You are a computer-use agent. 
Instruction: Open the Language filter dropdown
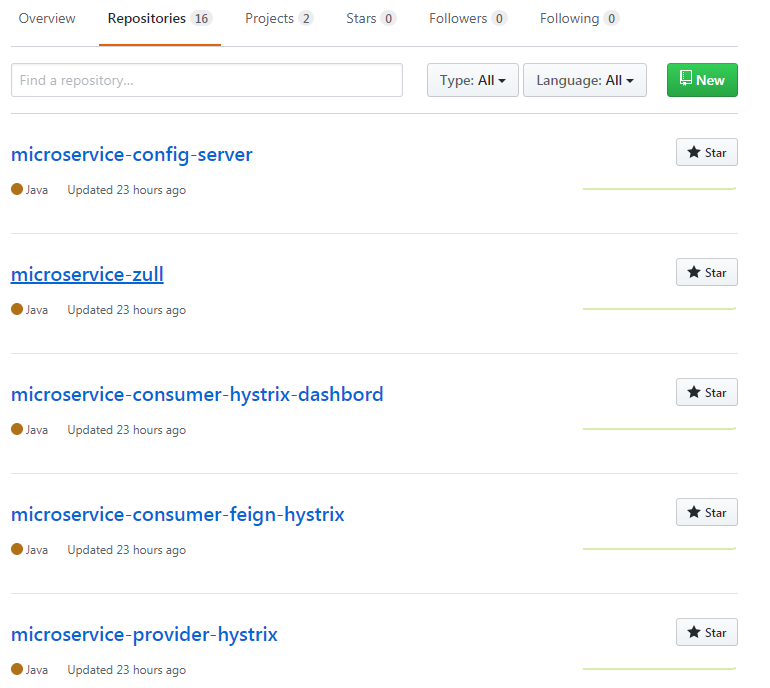click(584, 80)
